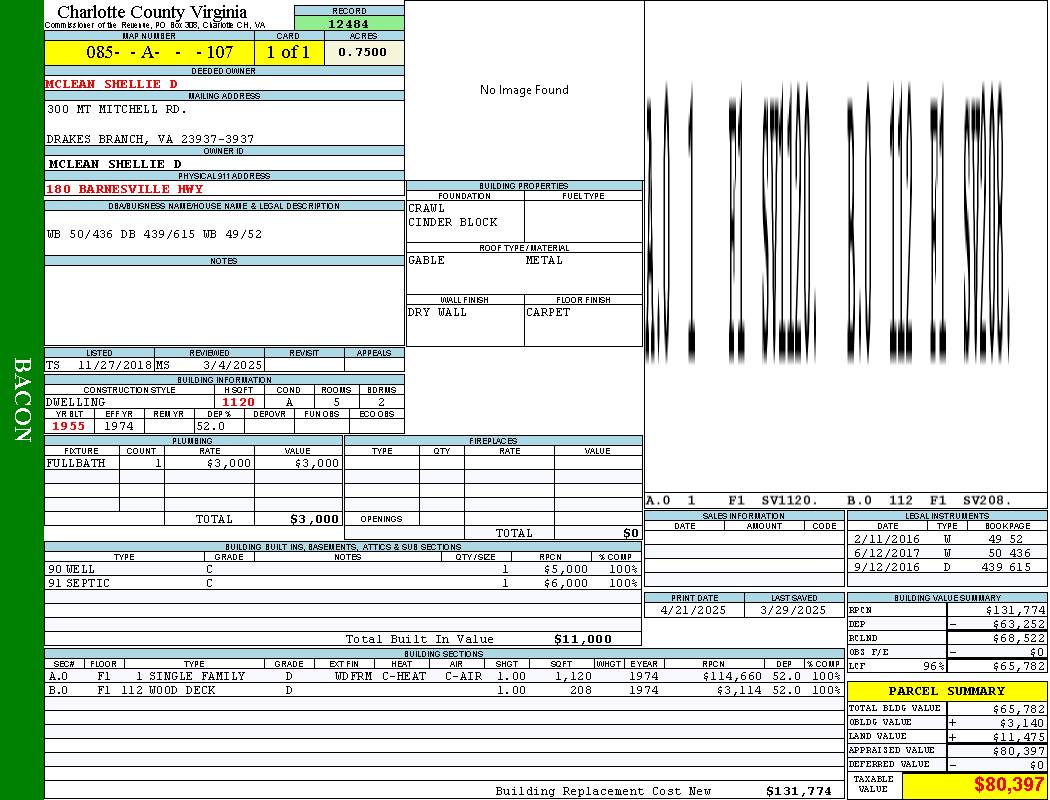Click the DEP value $63,252
1050x800 pixels.
(1019, 624)
